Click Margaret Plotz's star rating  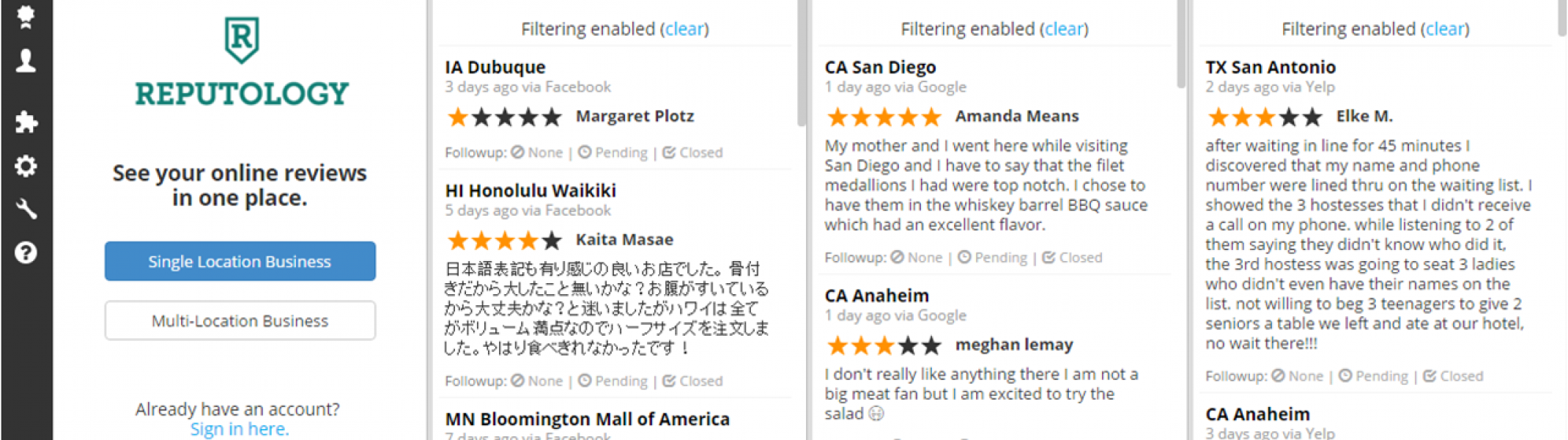tap(504, 117)
